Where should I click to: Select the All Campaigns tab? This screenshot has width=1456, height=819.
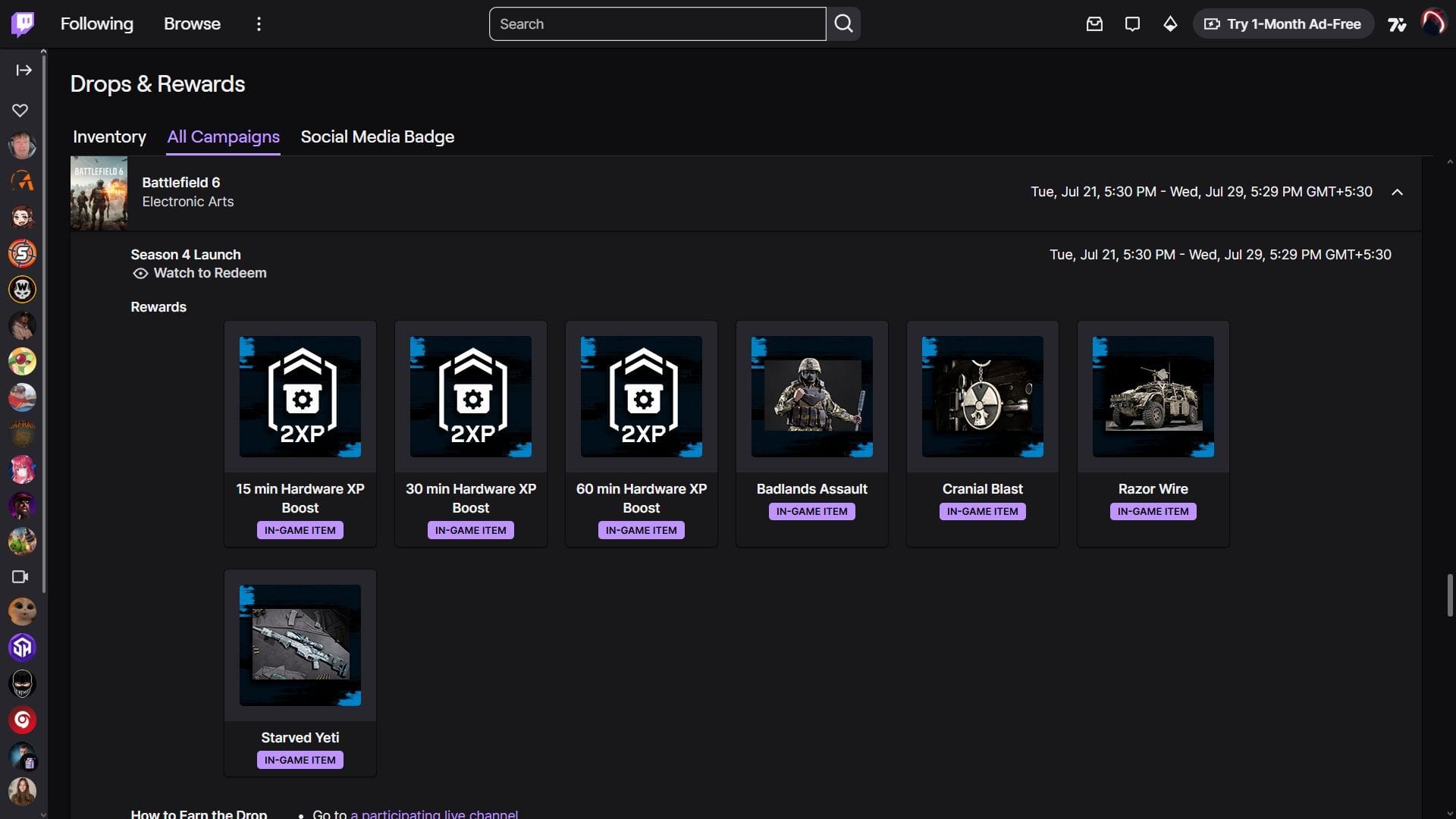point(223,137)
